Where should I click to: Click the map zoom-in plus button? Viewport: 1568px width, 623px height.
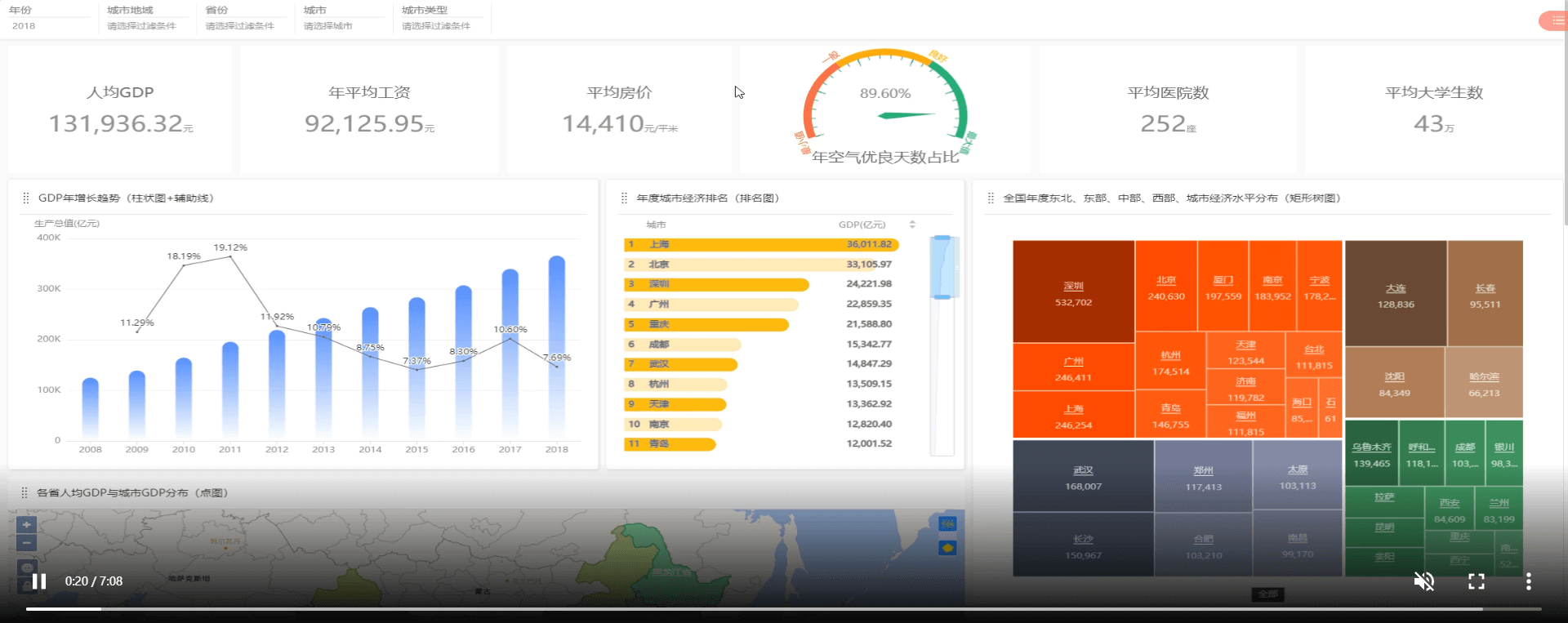pos(27,525)
